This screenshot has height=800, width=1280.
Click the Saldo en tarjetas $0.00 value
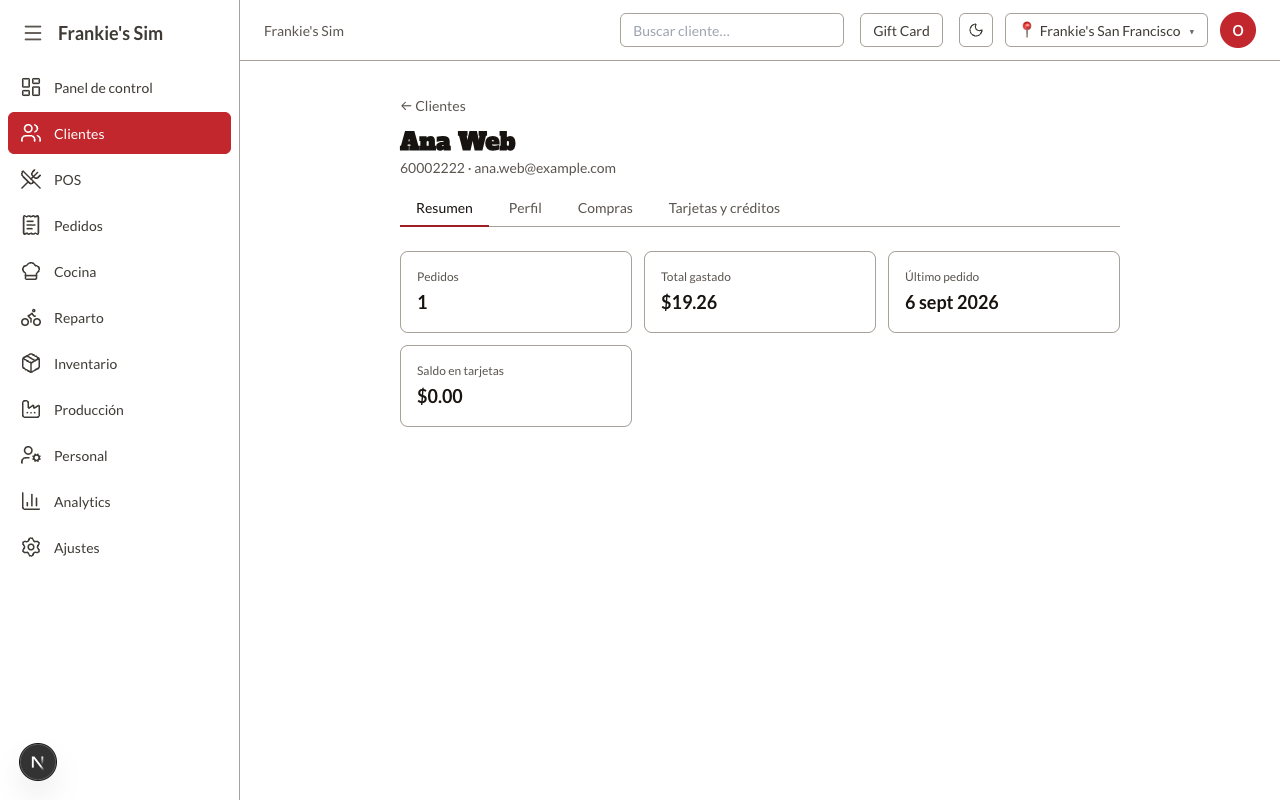point(440,397)
